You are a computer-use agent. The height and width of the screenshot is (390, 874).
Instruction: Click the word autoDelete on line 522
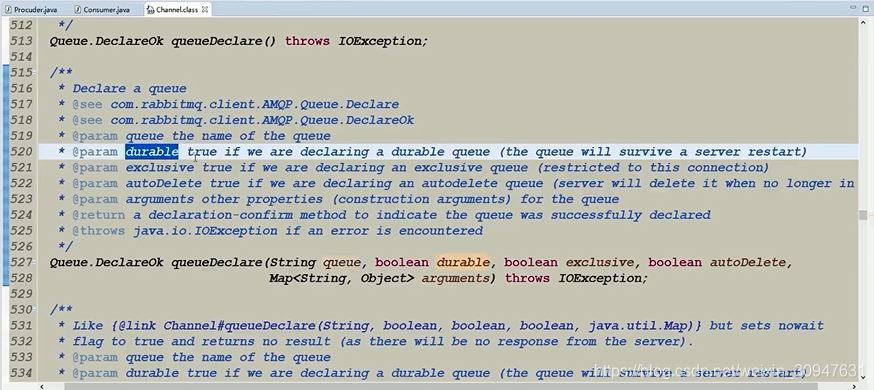[x=163, y=183]
